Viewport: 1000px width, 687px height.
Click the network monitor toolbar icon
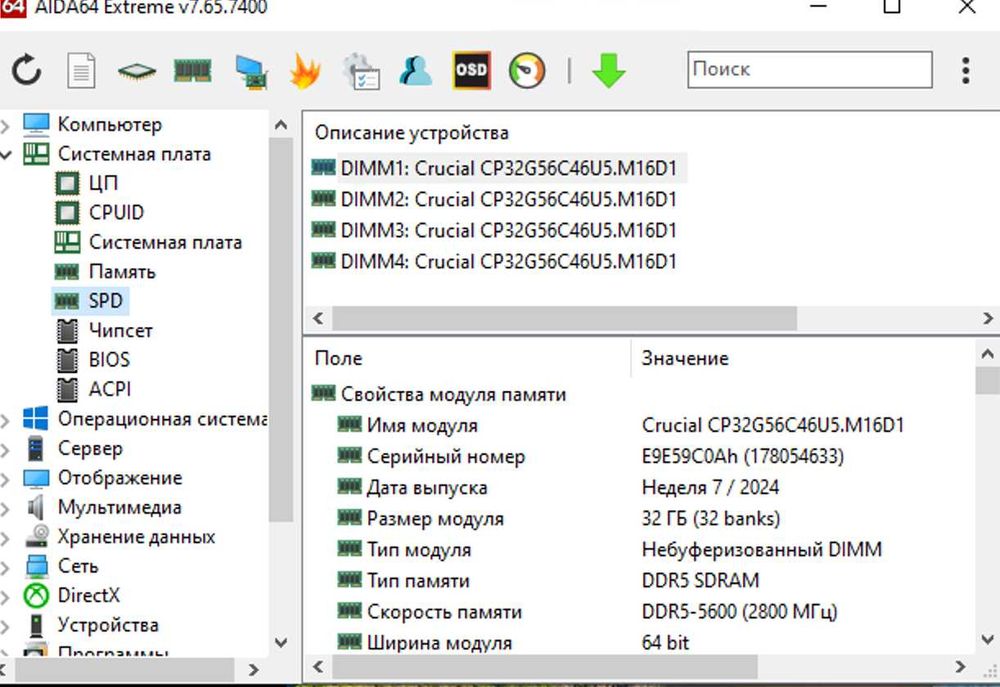251,72
